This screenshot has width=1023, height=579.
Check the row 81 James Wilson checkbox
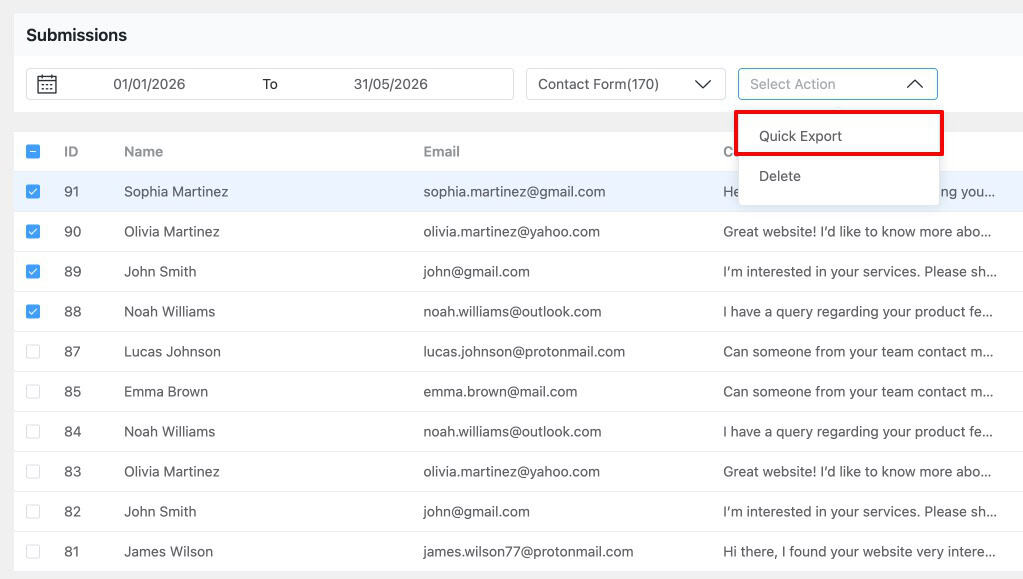pyautogui.click(x=33, y=552)
